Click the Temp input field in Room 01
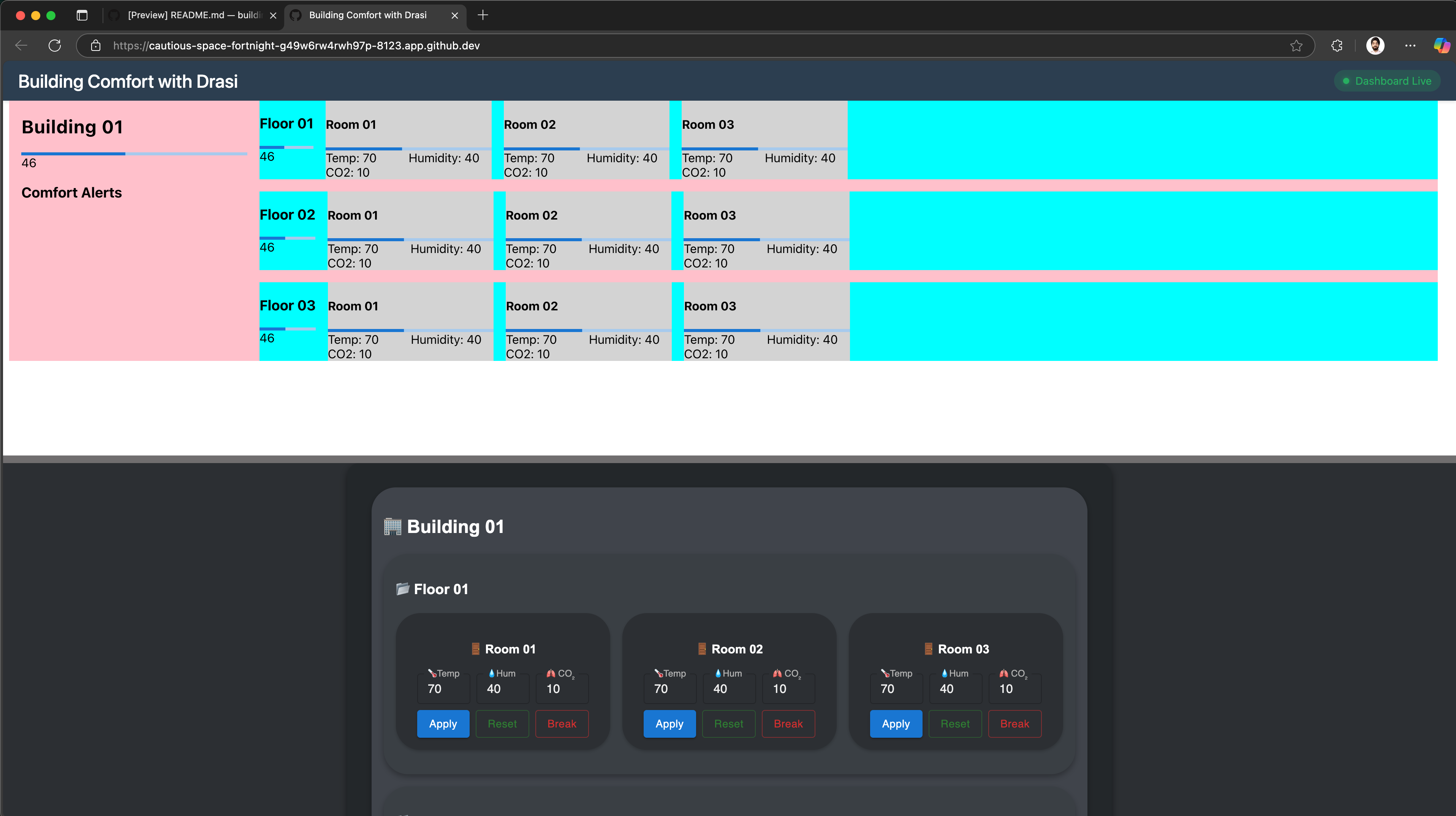This screenshot has width=1456, height=816. tap(443, 688)
